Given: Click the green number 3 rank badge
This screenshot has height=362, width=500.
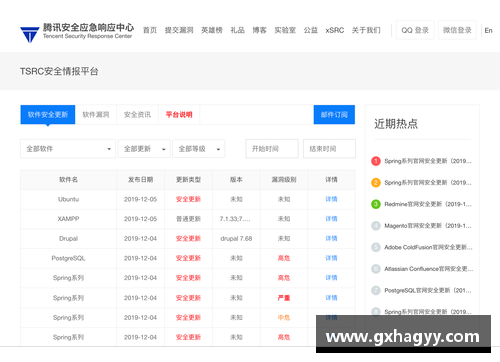Looking at the screenshot, I should point(376,204).
